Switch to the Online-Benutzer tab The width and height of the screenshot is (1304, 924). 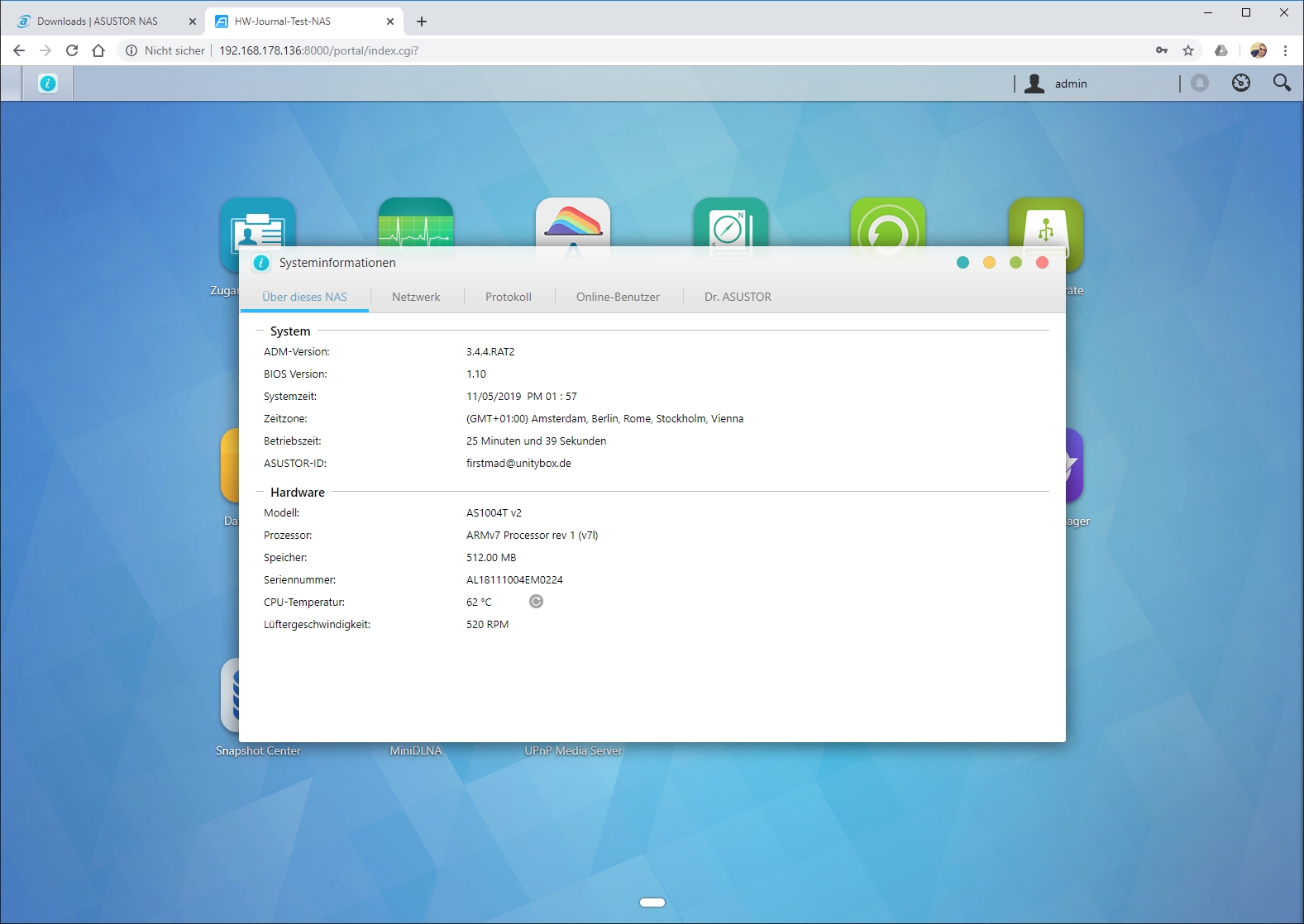click(x=618, y=297)
